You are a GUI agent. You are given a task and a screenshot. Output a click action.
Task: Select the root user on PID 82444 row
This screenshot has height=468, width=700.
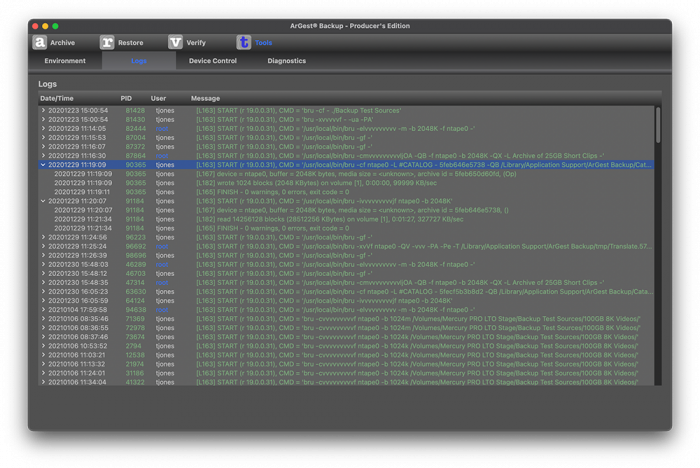point(162,129)
